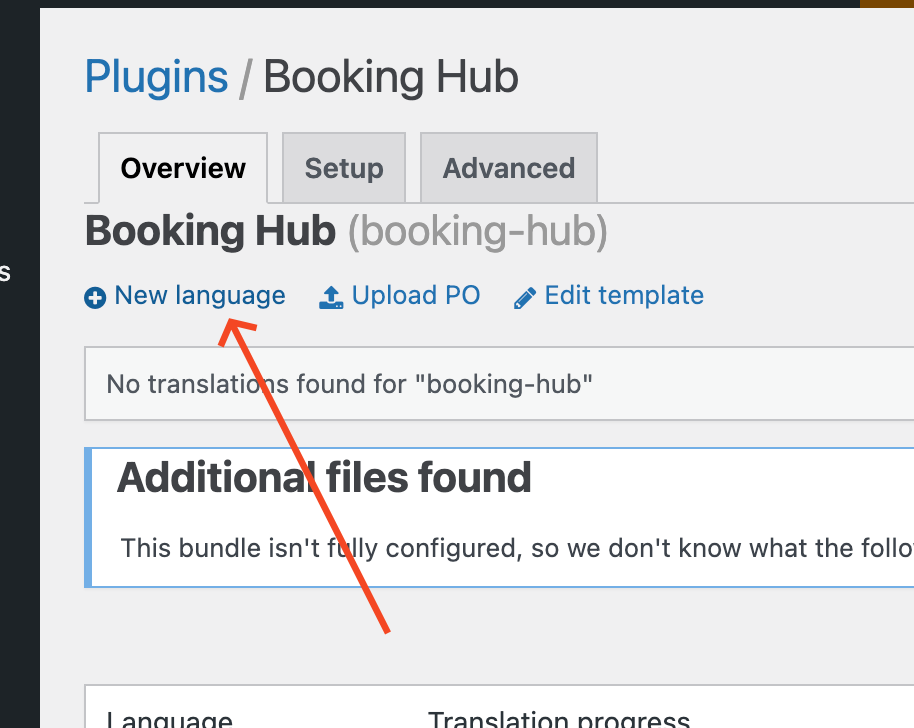Click the pencil icon beside Edit template

(524, 298)
